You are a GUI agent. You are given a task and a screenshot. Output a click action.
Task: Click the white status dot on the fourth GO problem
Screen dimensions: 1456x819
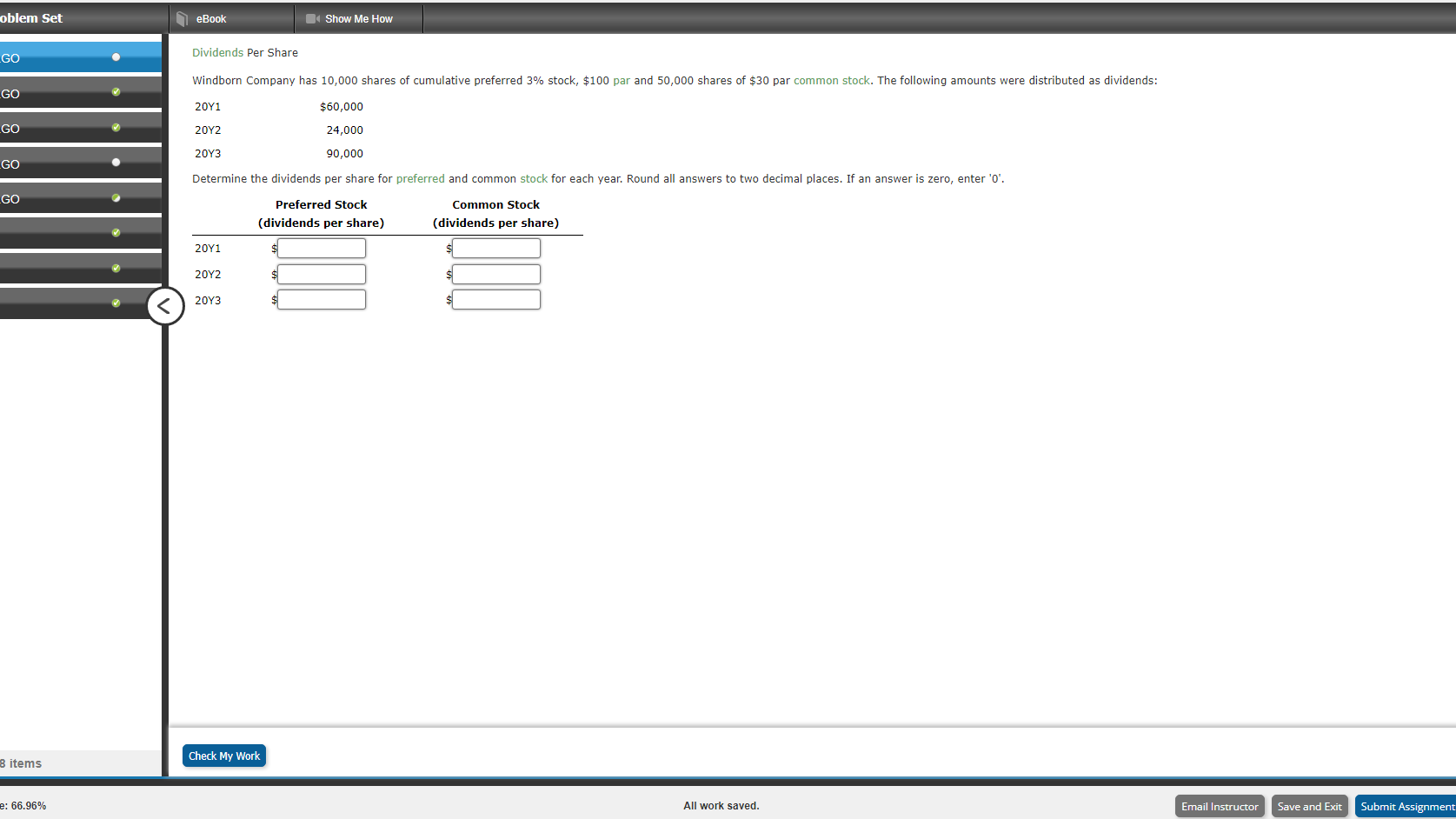coord(116,163)
